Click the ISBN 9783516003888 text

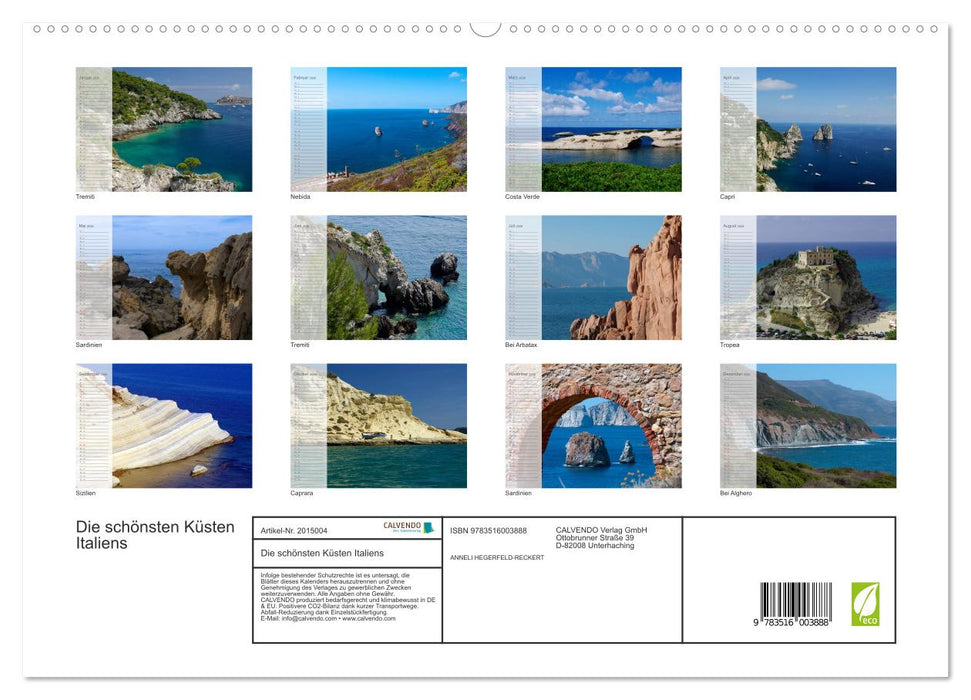(490, 532)
